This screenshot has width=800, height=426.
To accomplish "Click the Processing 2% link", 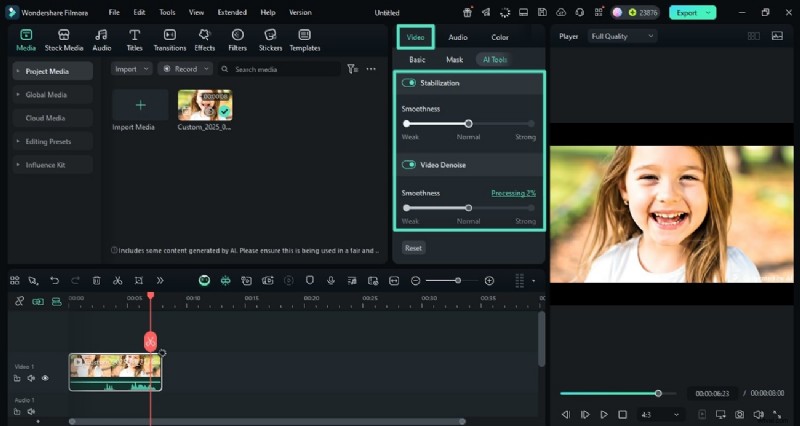I will coord(513,193).
